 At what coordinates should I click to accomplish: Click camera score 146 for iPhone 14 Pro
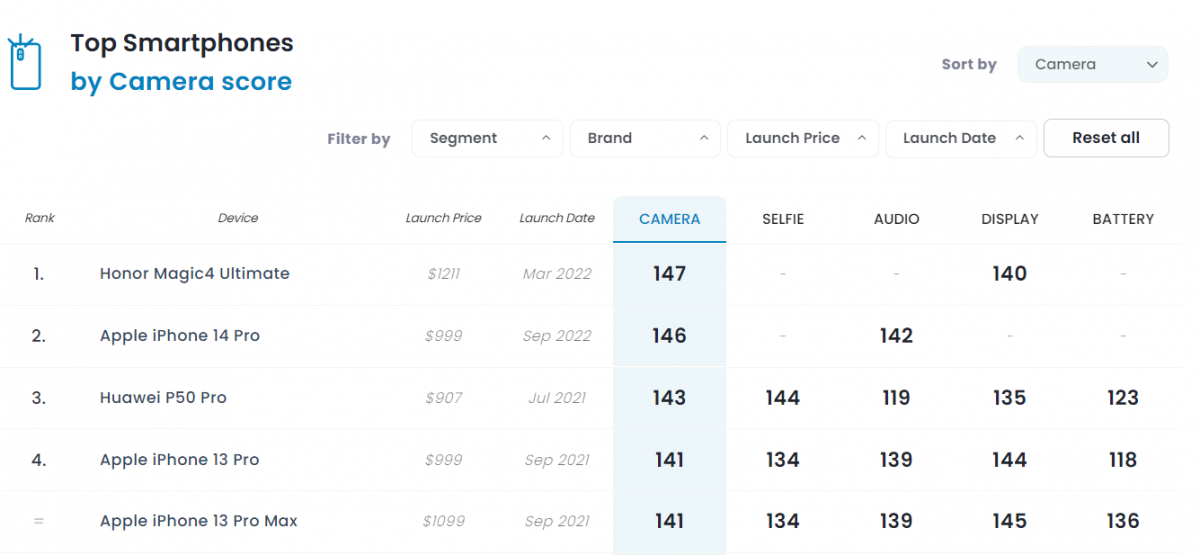point(670,336)
